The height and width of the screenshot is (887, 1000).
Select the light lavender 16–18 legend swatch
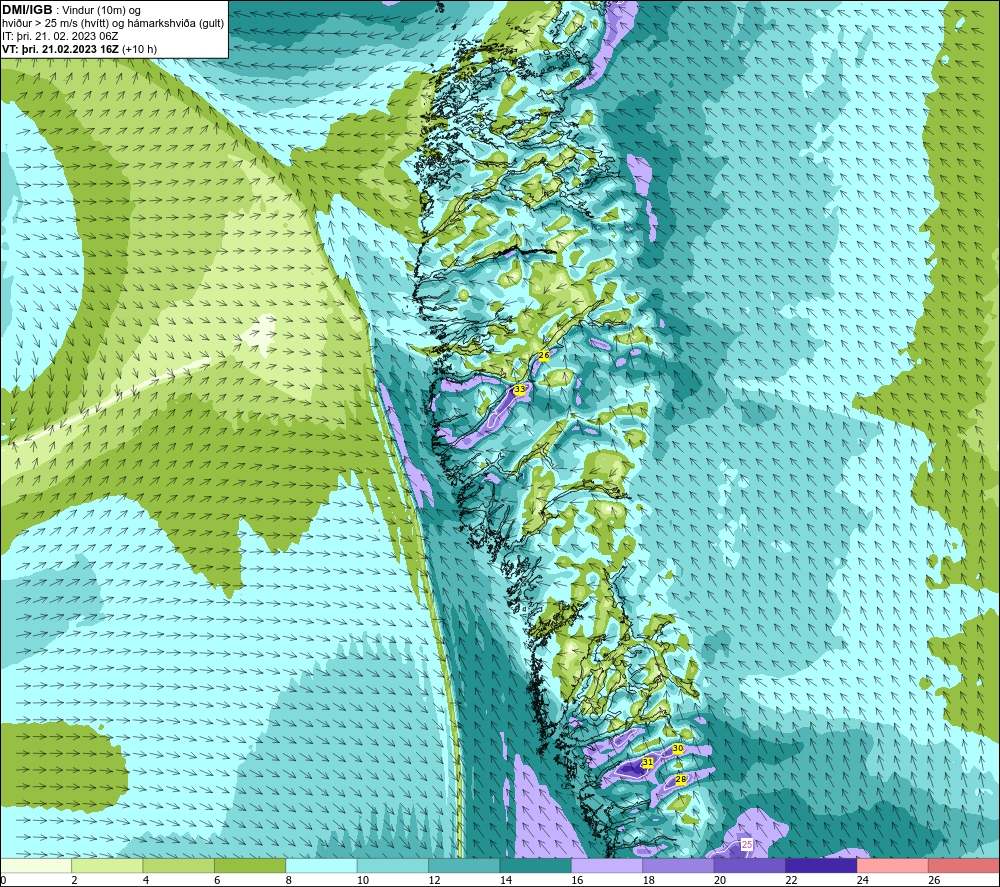coord(607,865)
